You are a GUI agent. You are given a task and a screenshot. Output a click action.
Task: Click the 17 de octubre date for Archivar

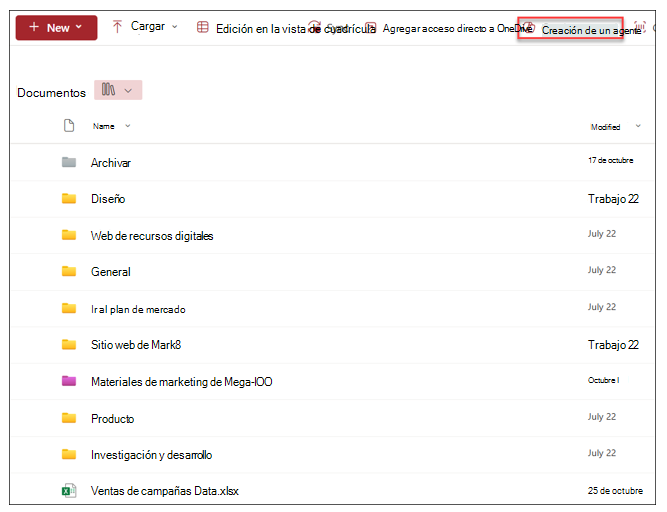tap(611, 160)
